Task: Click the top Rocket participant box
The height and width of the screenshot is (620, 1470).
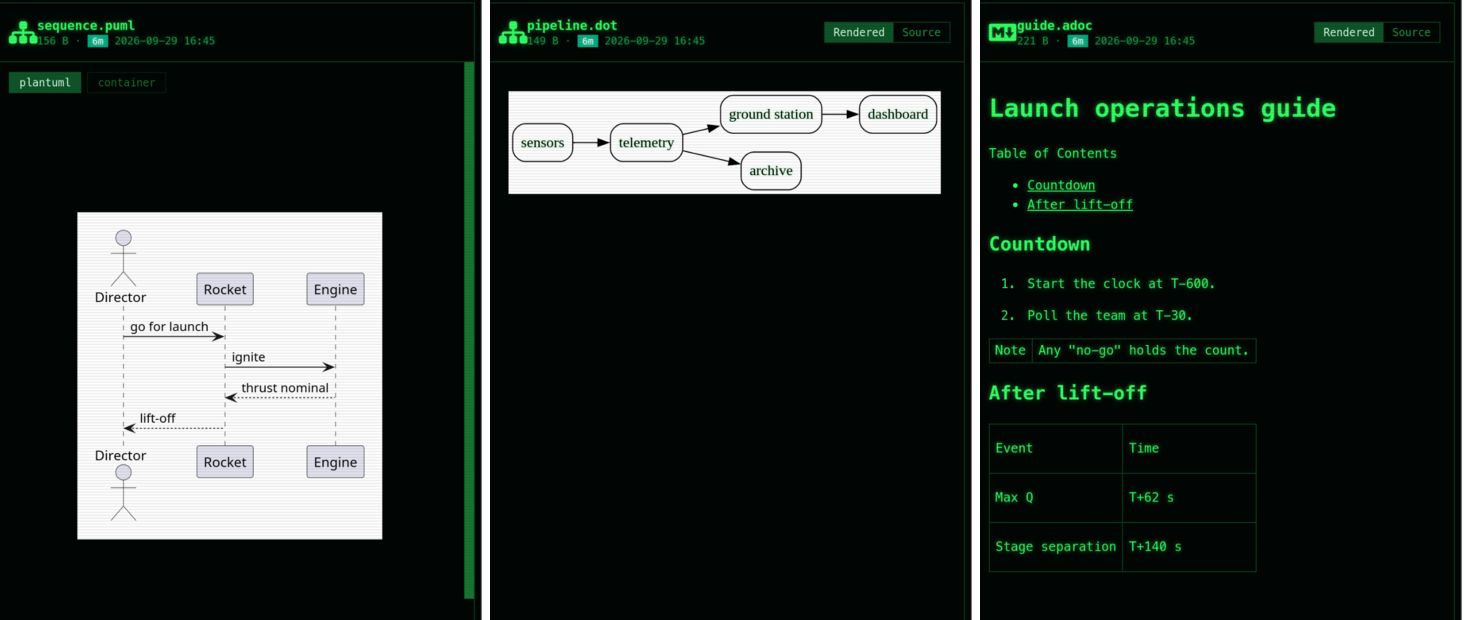Action: tap(225, 289)
